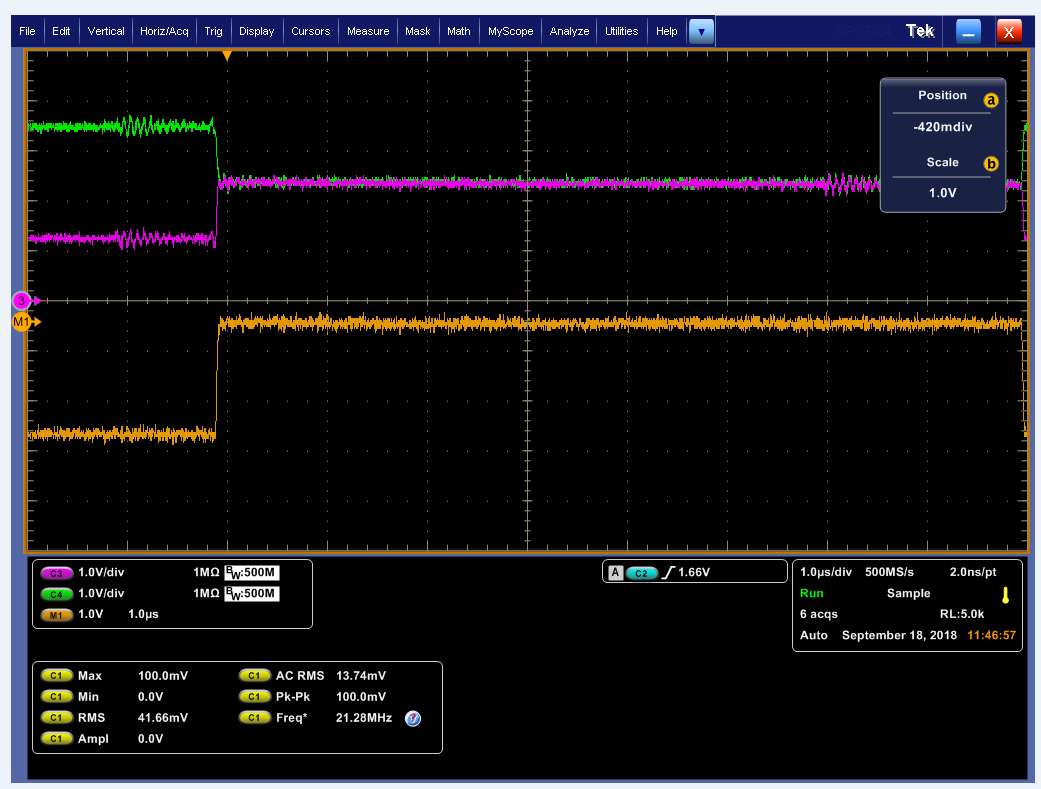Click the C1 badge for Freq* measurement

[x=254, y=717]
